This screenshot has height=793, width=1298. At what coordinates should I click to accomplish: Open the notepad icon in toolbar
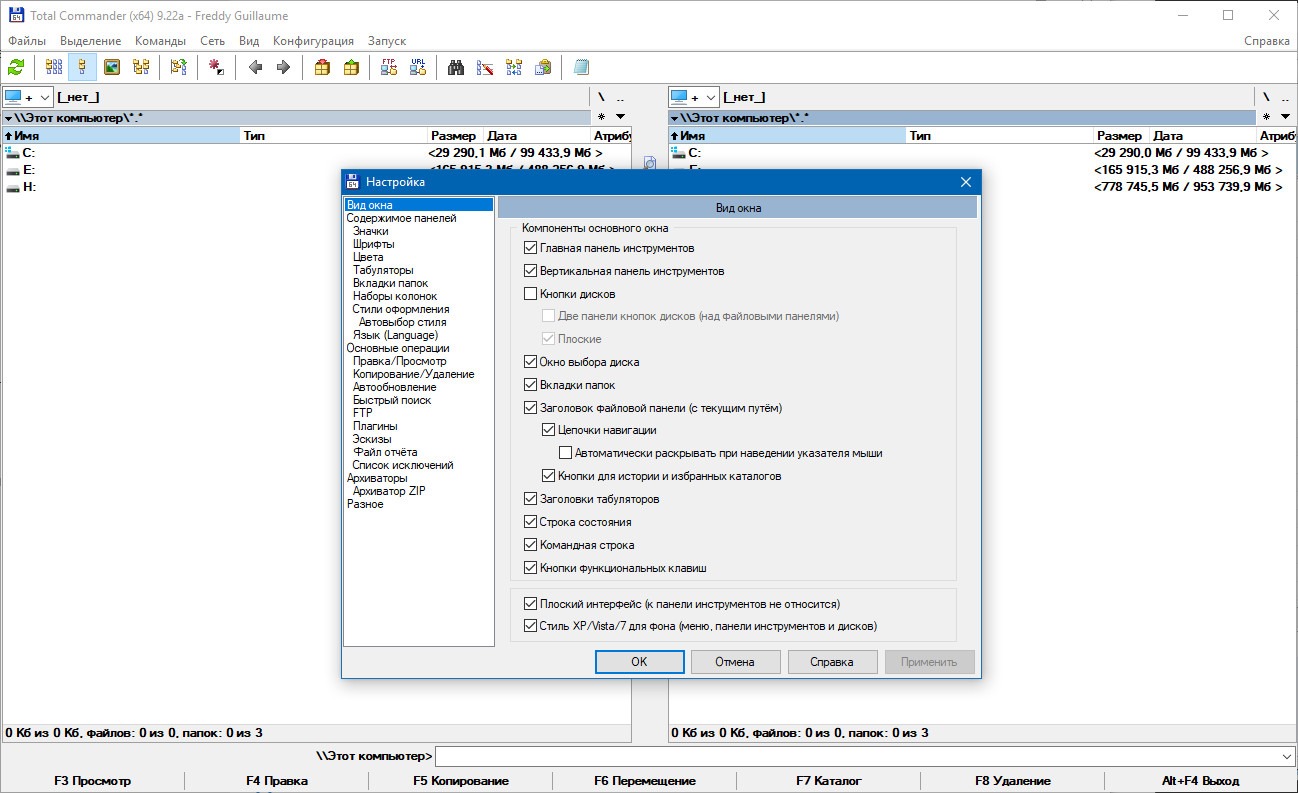tap(581, 67)
